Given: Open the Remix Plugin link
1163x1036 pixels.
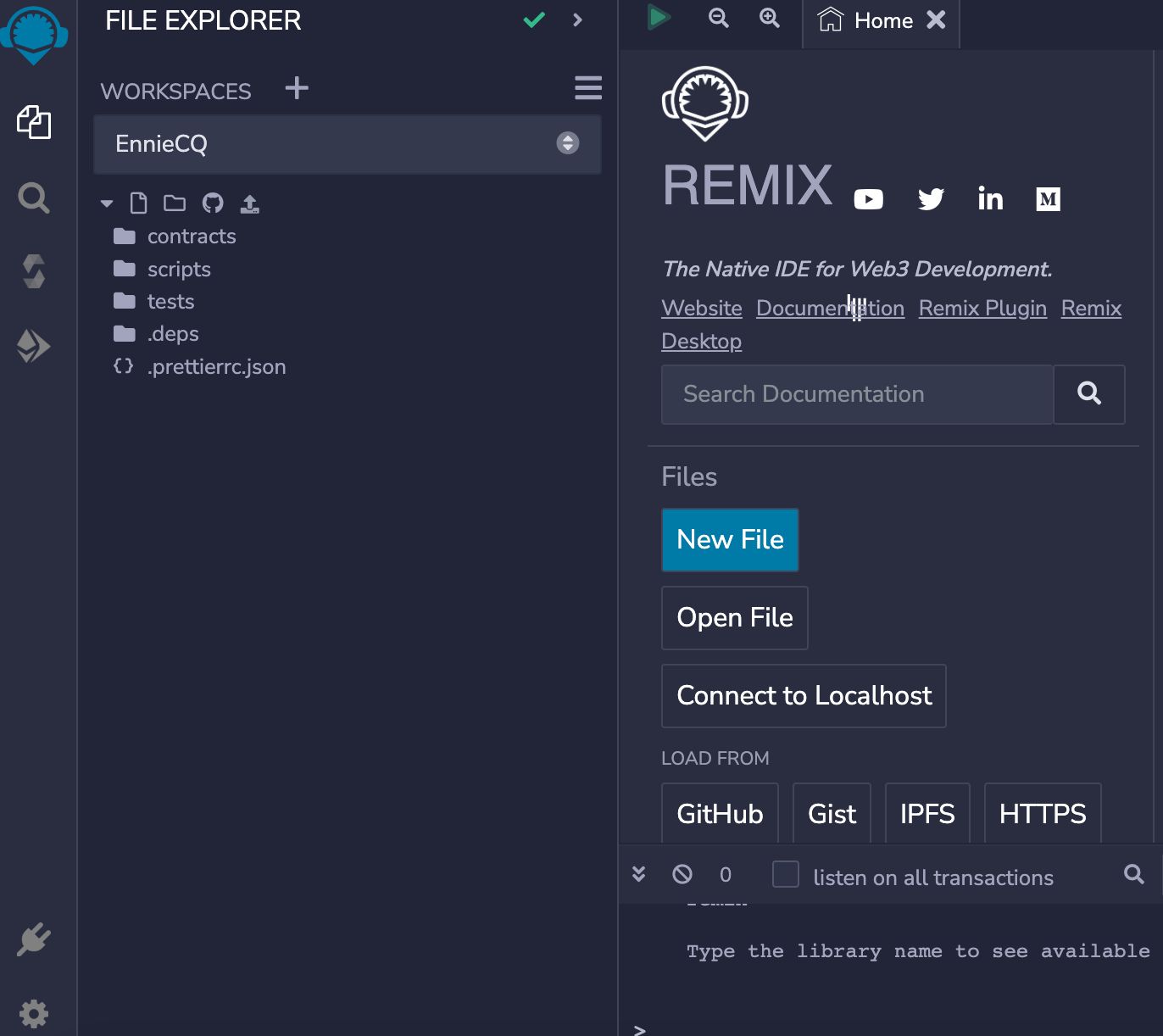Looking at the screenshot, I should coord(982,309).
